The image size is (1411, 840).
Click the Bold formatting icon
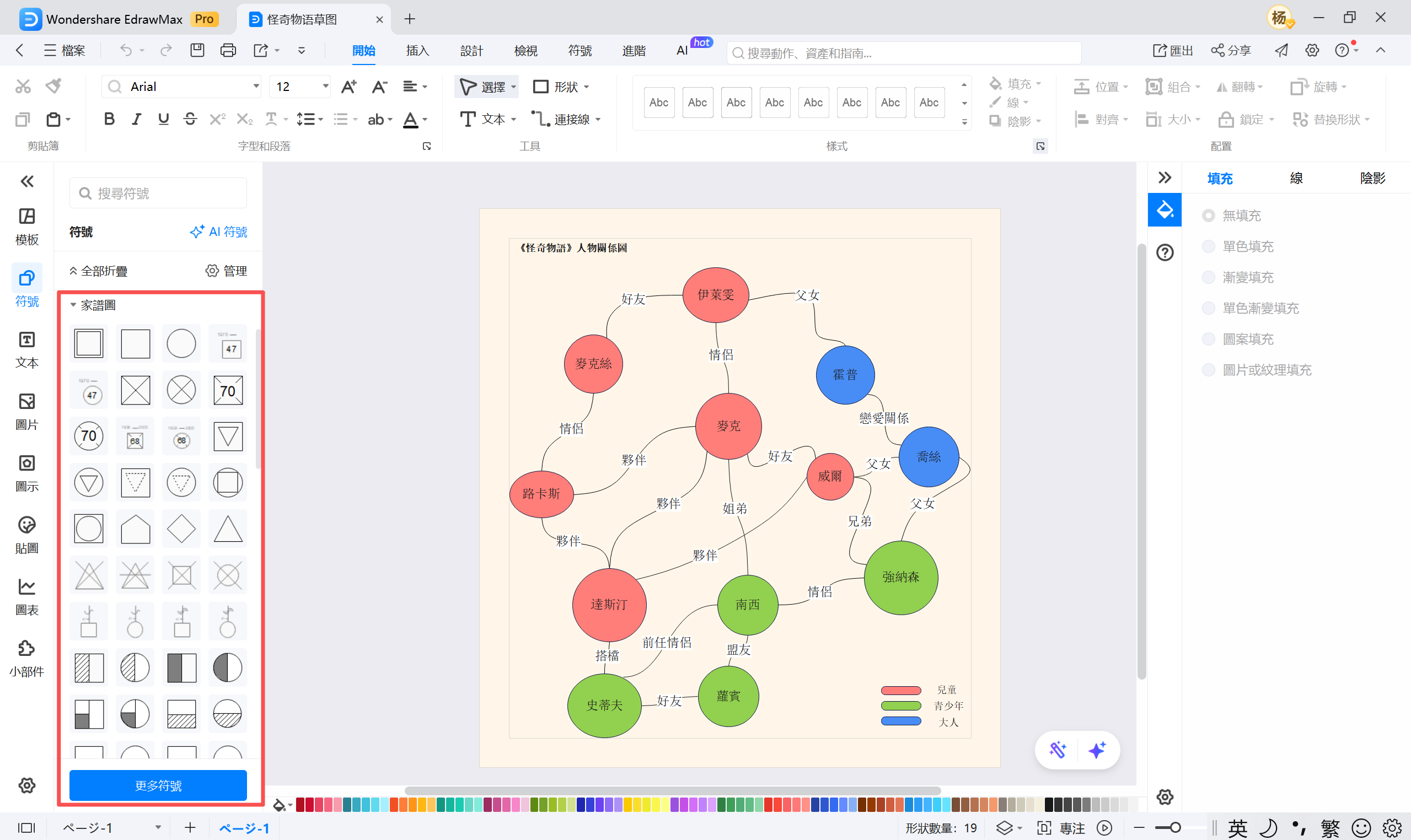point(109,120)
